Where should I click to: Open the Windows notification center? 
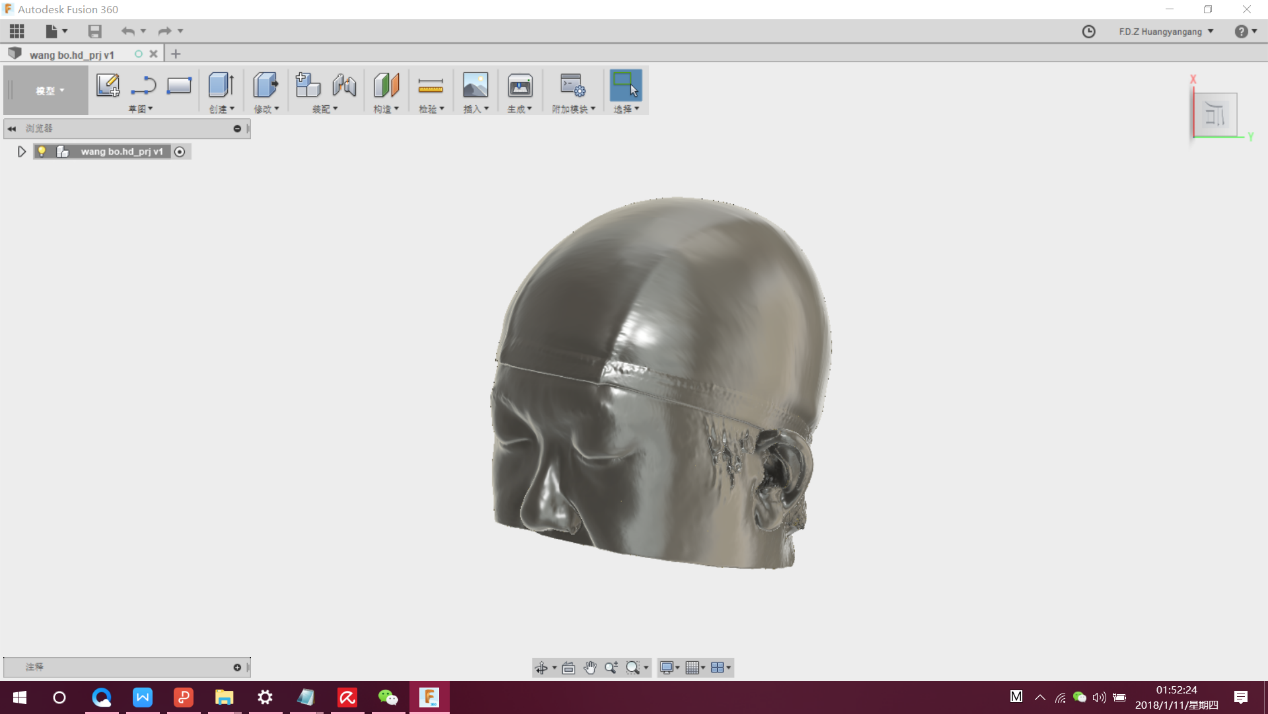1241,697
